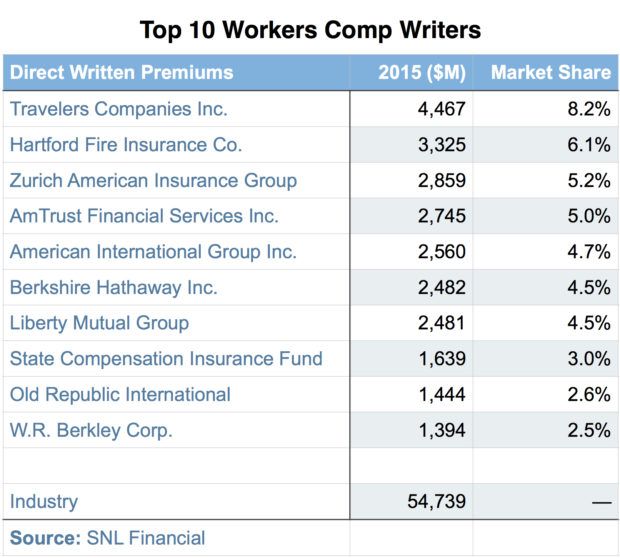Select the Hartford Fire Insurance Co. cell
The width and height of the screenshot is (620, 558).
(x=126, y=145)
